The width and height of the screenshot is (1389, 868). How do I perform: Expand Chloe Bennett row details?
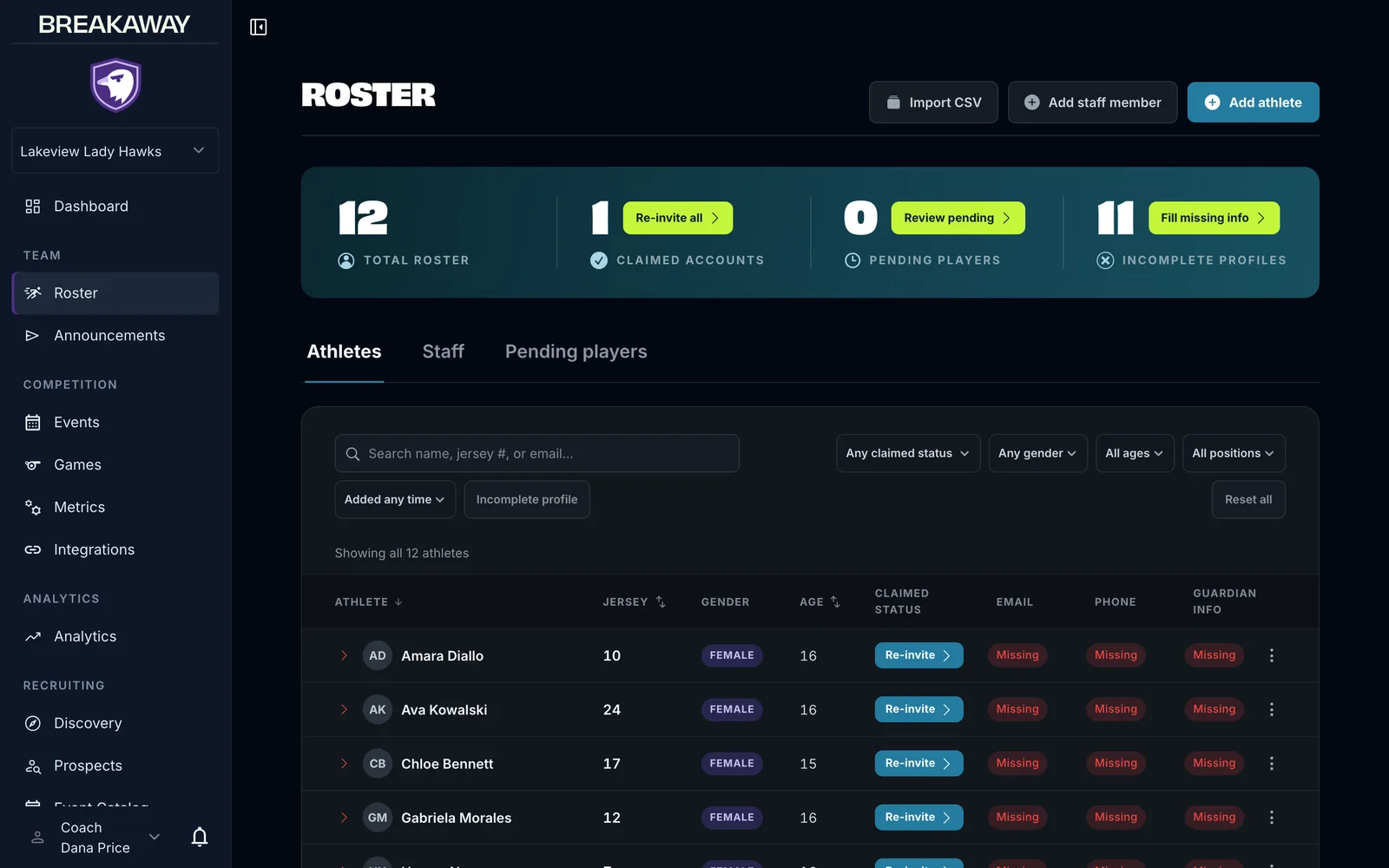pyautogui.click(x=344, y=763)
